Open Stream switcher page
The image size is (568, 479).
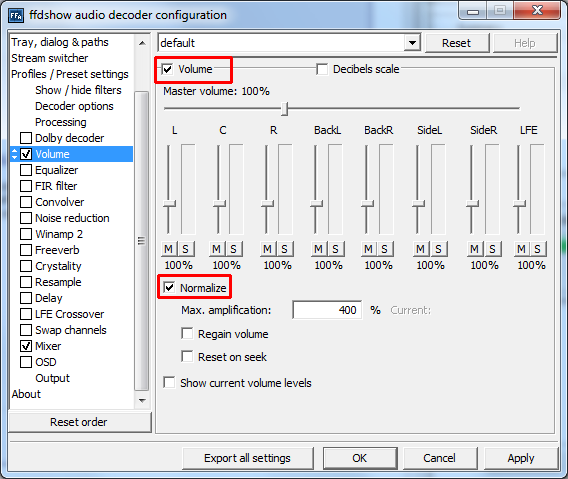(50, 58)
